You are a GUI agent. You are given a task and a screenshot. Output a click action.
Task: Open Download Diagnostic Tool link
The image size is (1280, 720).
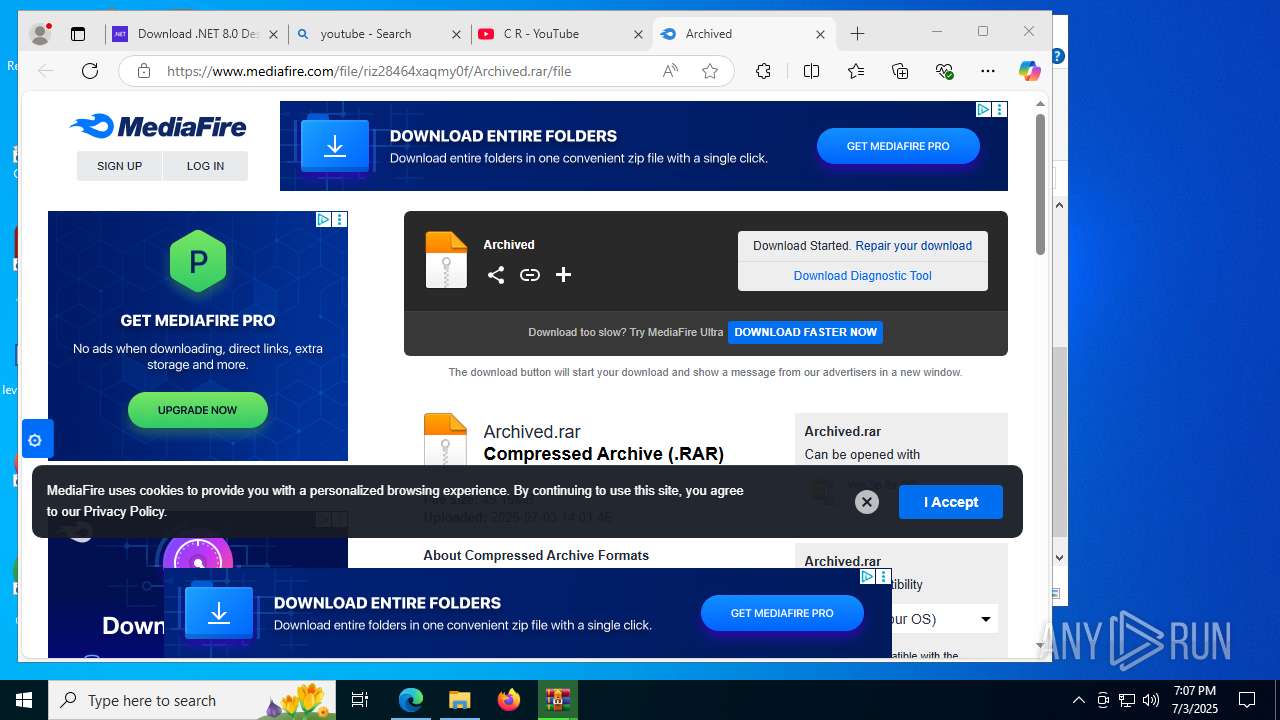862,276
